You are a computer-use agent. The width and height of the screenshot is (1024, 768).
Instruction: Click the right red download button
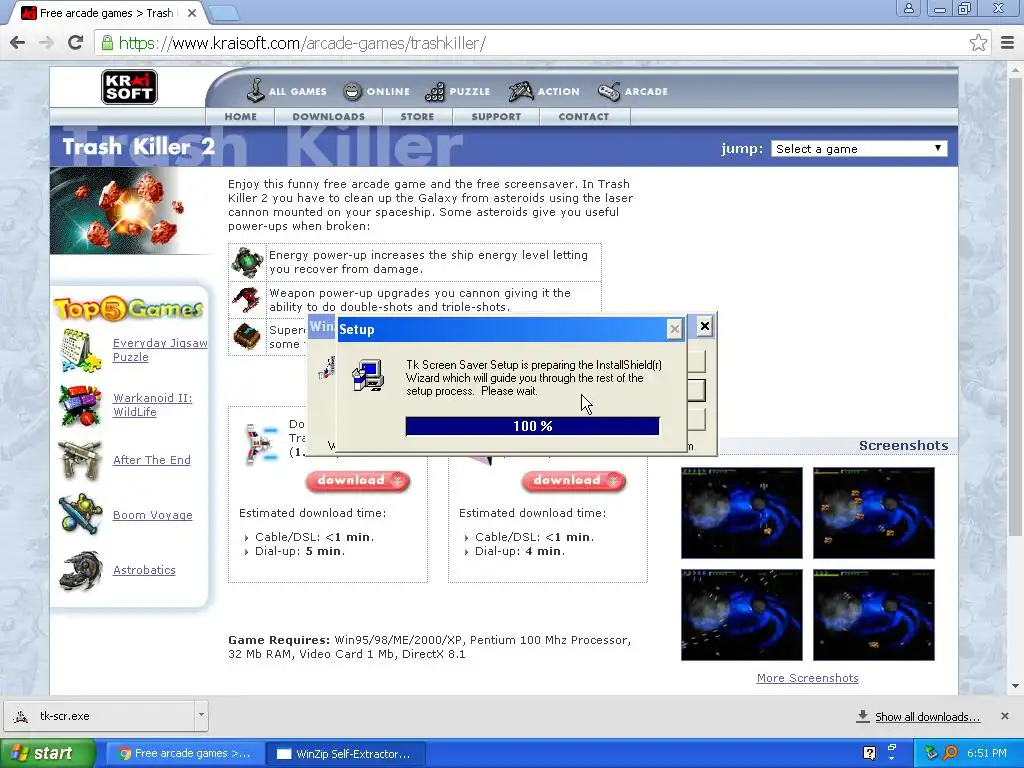click(573, 481)
